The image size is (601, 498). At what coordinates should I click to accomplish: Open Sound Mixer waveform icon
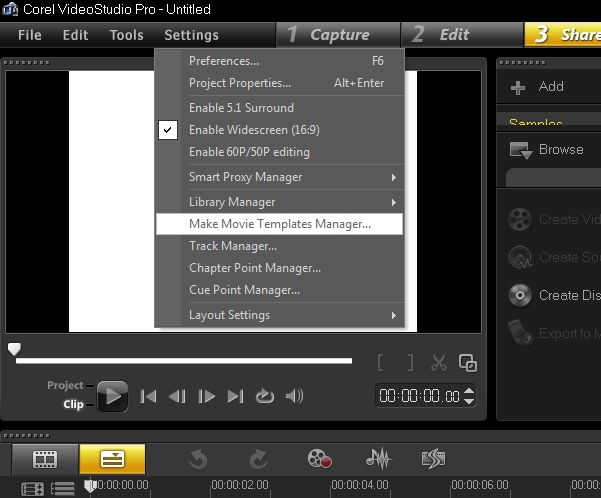pos(379,459)
